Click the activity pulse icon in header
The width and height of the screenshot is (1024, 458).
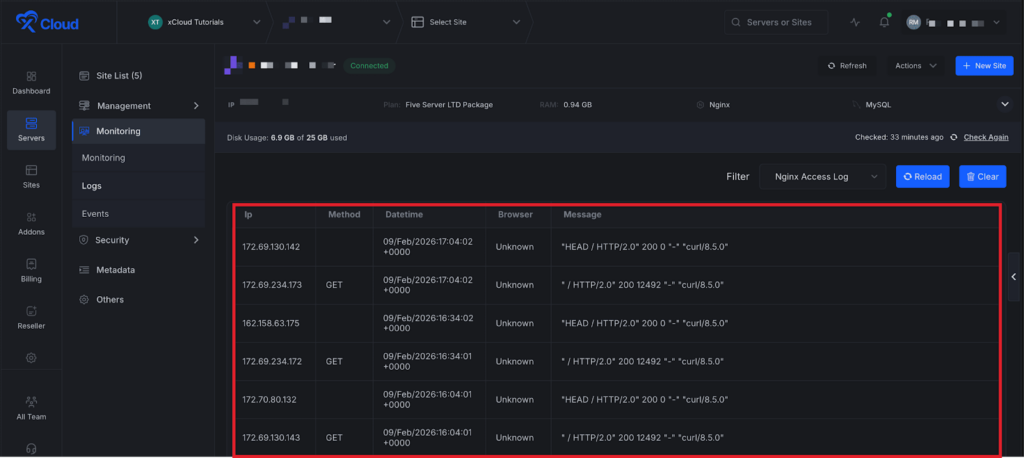tap(855, 22)
